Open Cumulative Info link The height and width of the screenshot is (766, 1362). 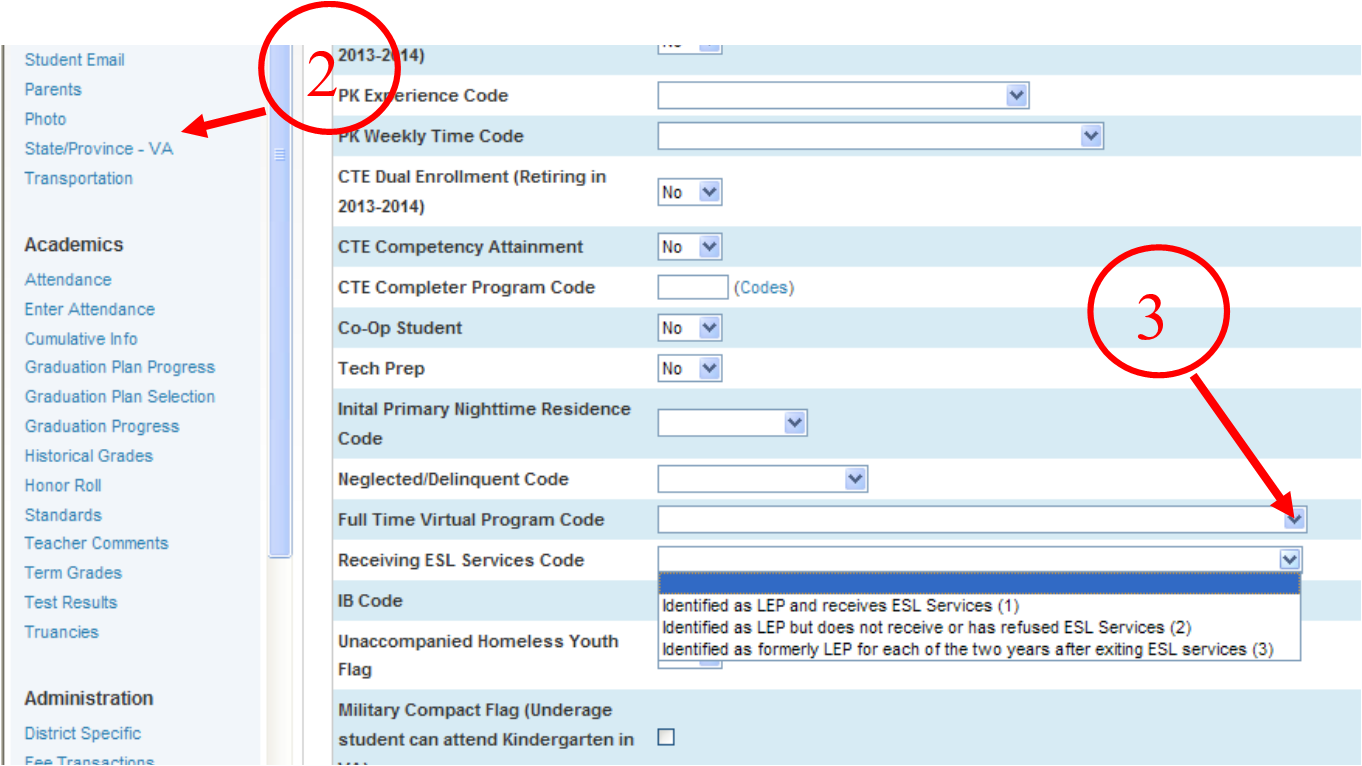81,339
